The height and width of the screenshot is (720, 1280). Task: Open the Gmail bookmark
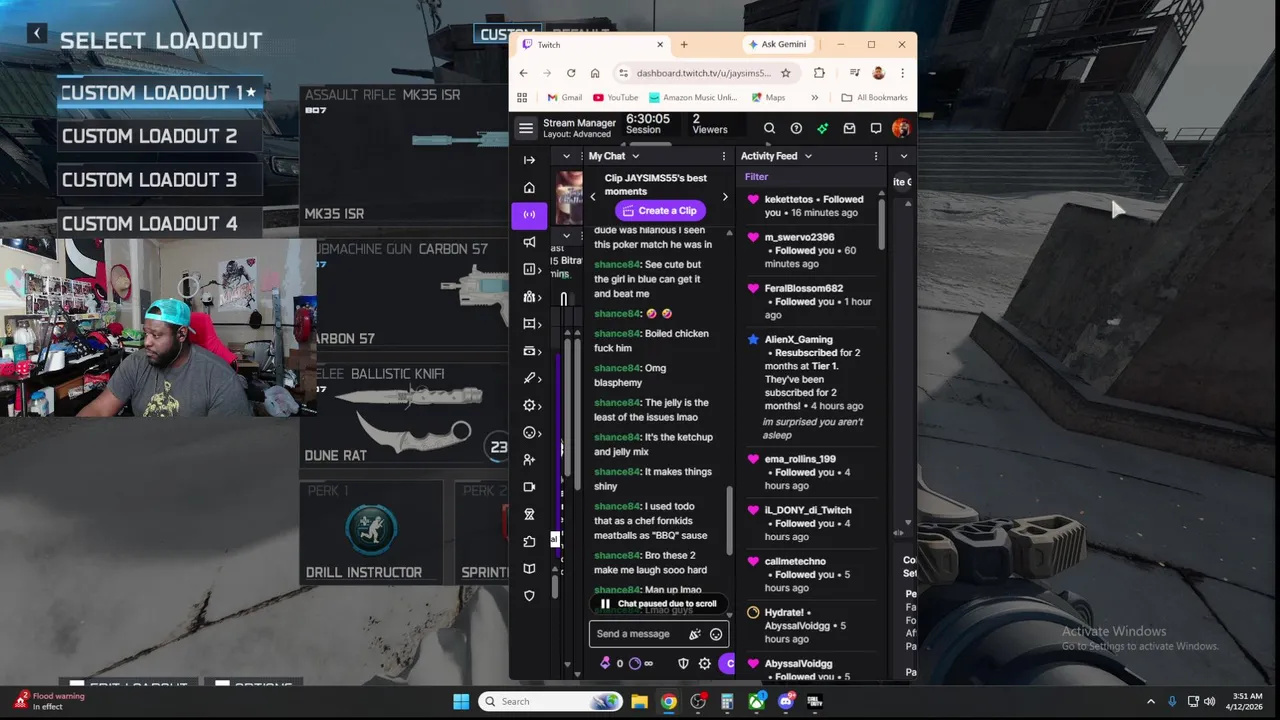565,98
